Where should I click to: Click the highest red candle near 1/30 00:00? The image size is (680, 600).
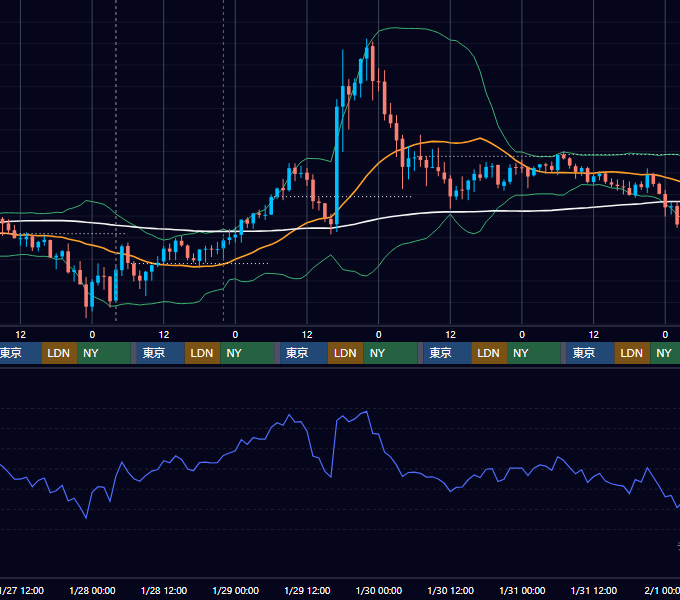pos(373,63)
